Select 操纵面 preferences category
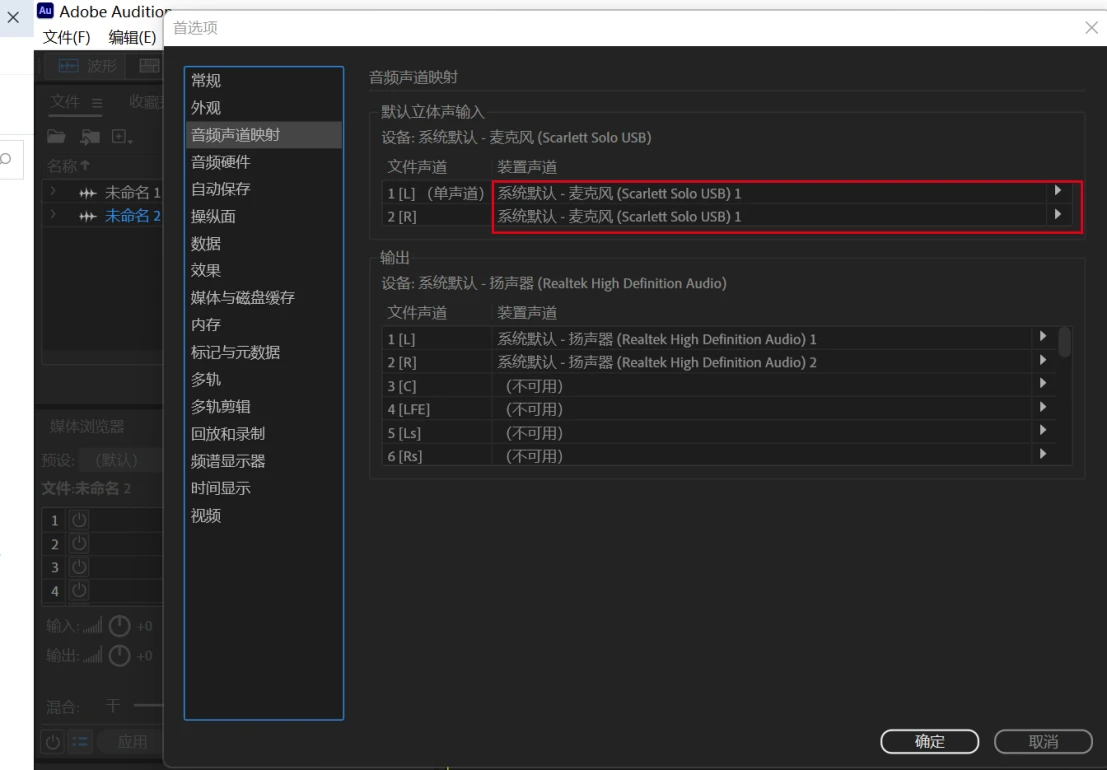1107x770 pixels. point(264,217)
